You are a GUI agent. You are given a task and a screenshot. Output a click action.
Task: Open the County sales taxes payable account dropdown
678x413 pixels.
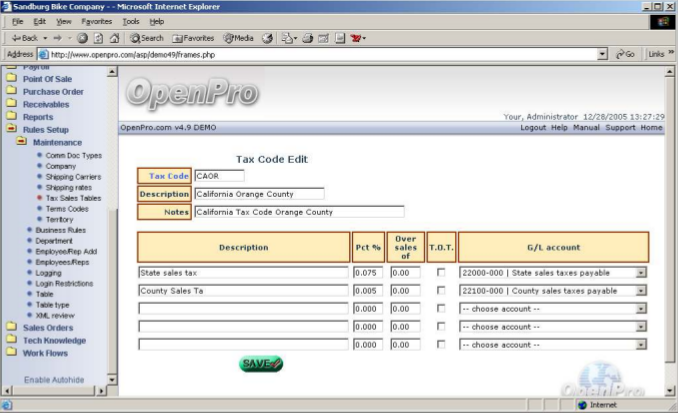point(641,291)
